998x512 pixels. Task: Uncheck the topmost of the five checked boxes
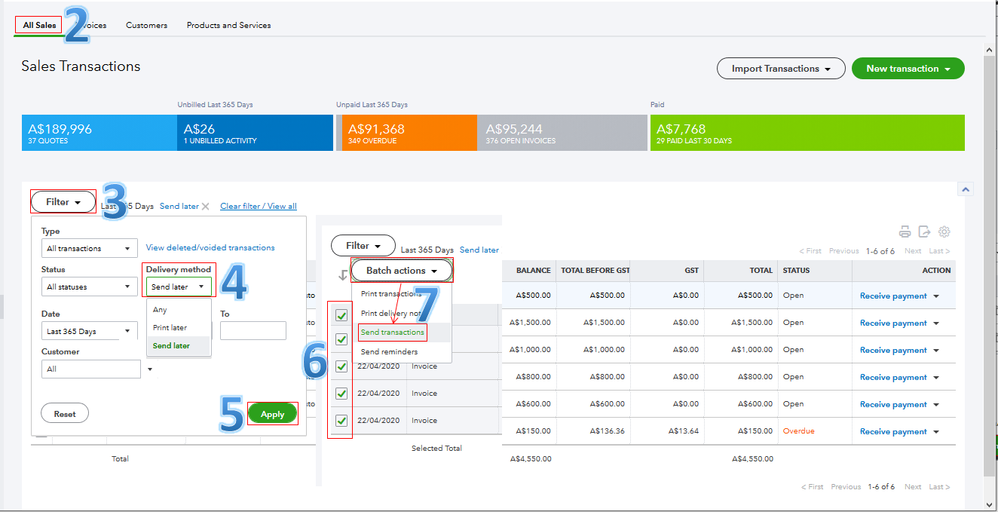pyautogui.click(x=342, y=315)
